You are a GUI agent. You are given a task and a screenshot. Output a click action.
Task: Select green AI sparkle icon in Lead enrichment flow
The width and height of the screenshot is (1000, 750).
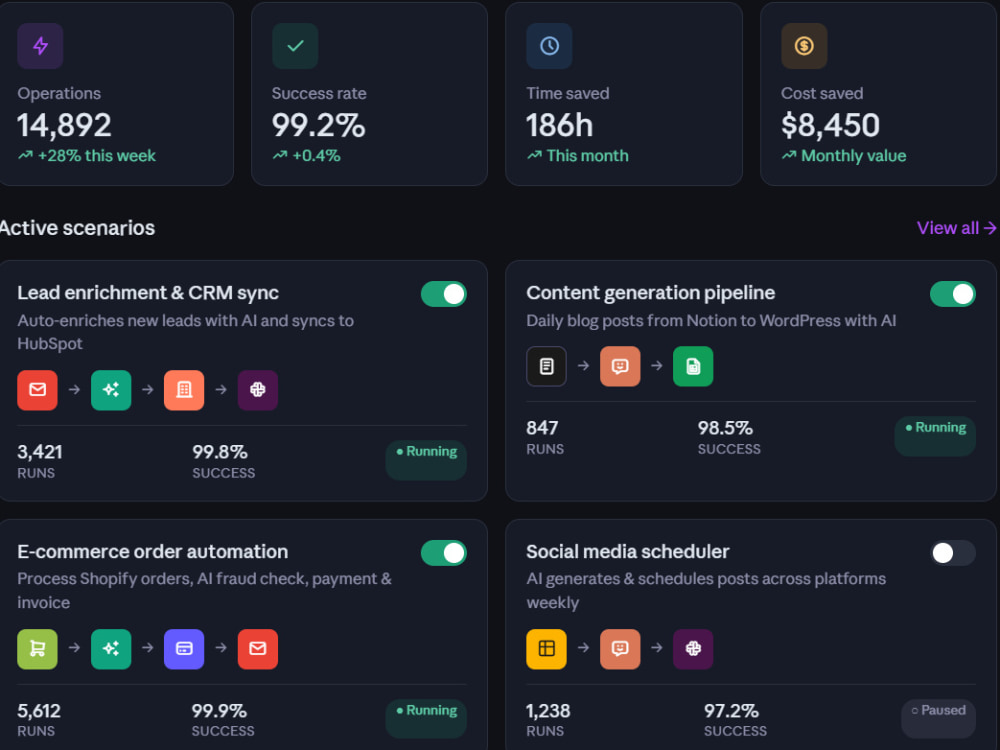click(111, 390)
